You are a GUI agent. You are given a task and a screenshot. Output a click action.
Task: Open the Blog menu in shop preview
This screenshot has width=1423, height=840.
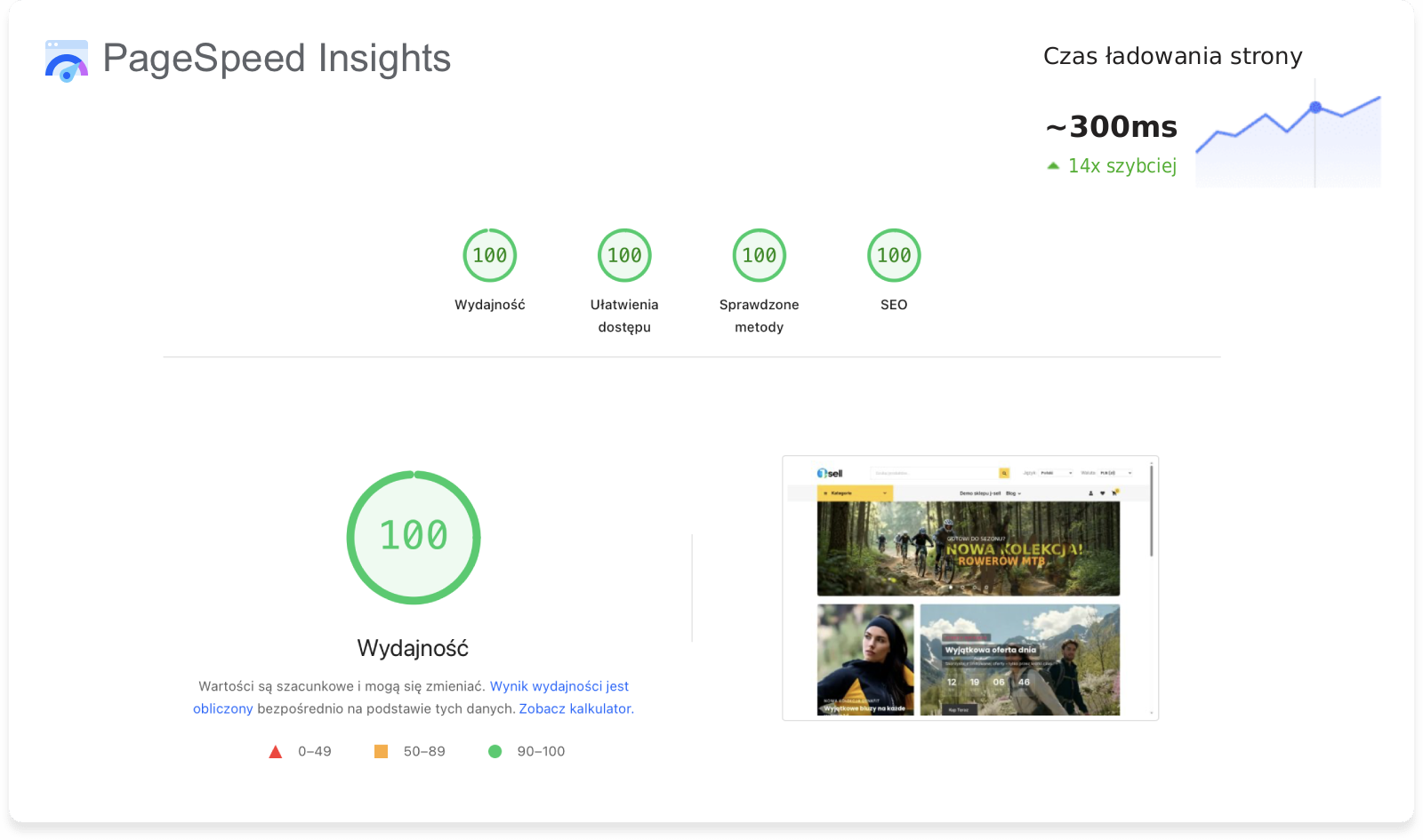click(1013, 492)
